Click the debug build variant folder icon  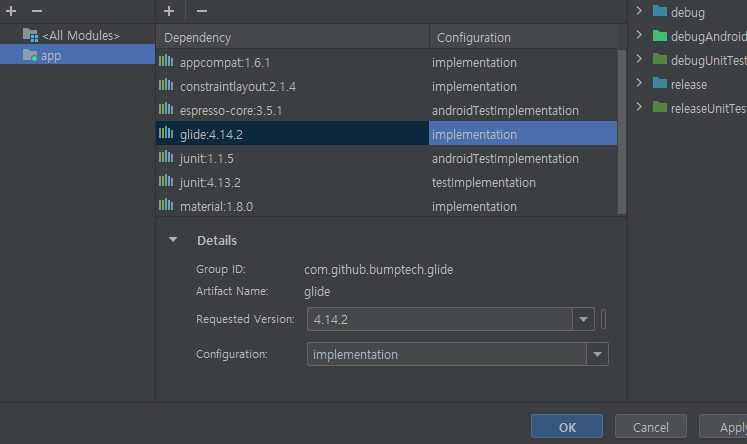pos(660,11)
